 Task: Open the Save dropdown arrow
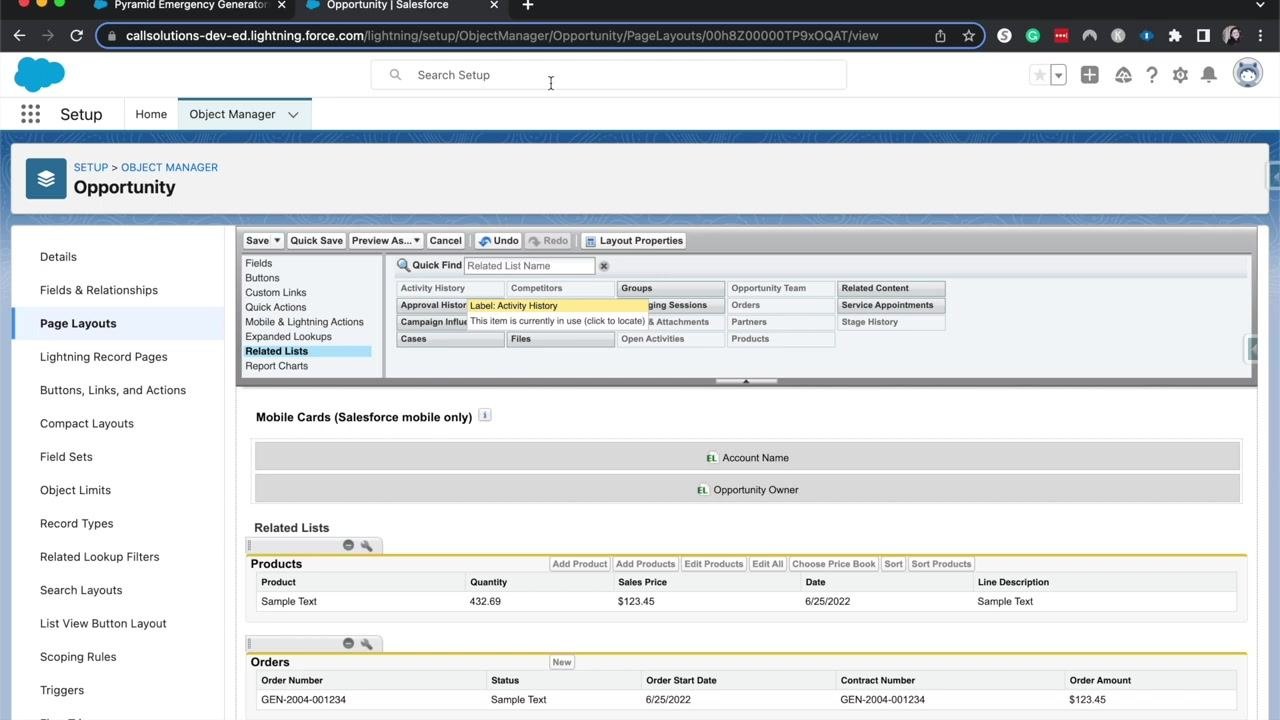[277, 240]
